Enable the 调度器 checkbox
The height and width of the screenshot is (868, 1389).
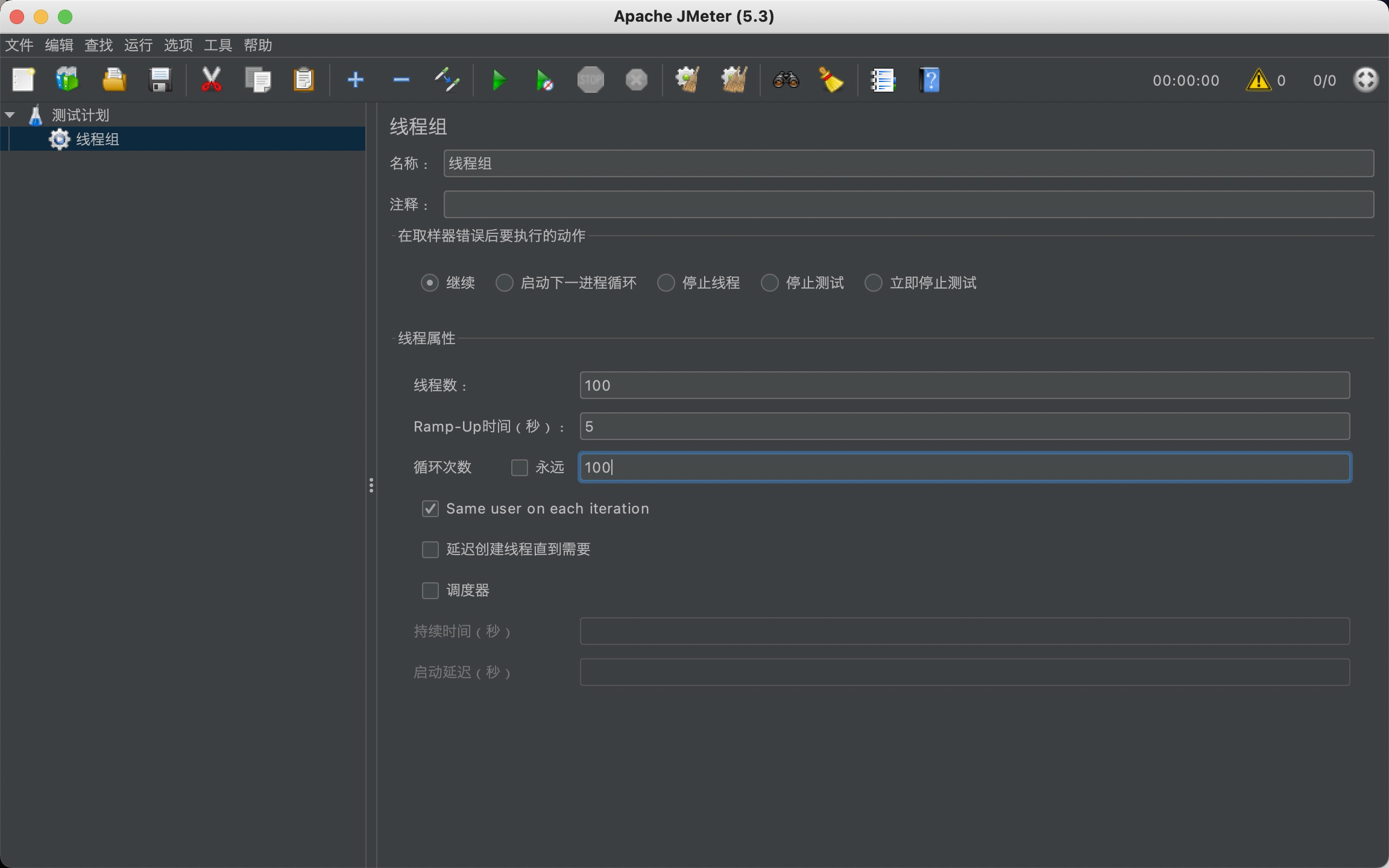pyautogui.click(x=430, y=591)
